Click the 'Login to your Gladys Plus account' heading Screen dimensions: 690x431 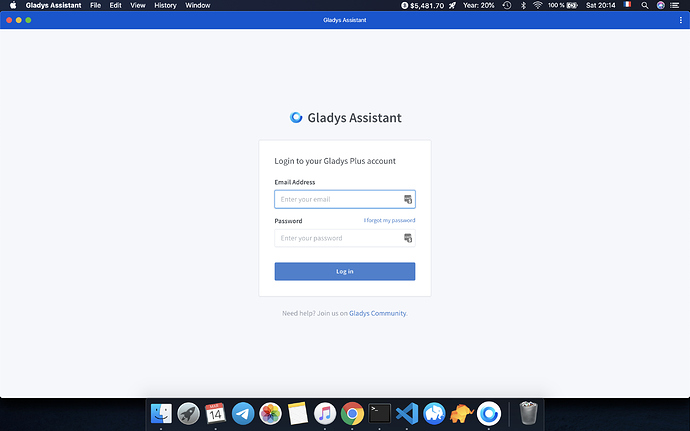coord(335,161)
